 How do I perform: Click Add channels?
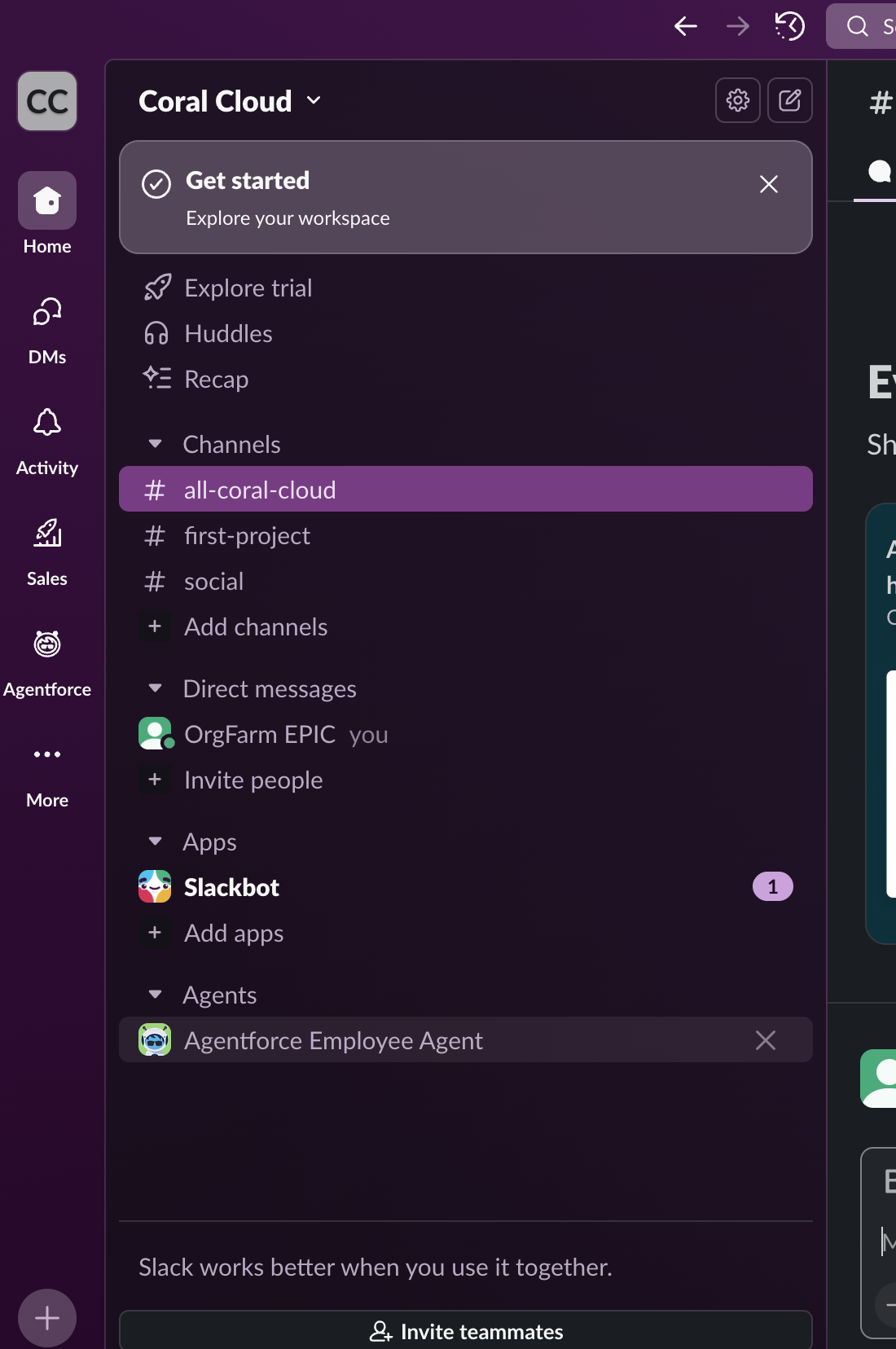click(255, 627)
